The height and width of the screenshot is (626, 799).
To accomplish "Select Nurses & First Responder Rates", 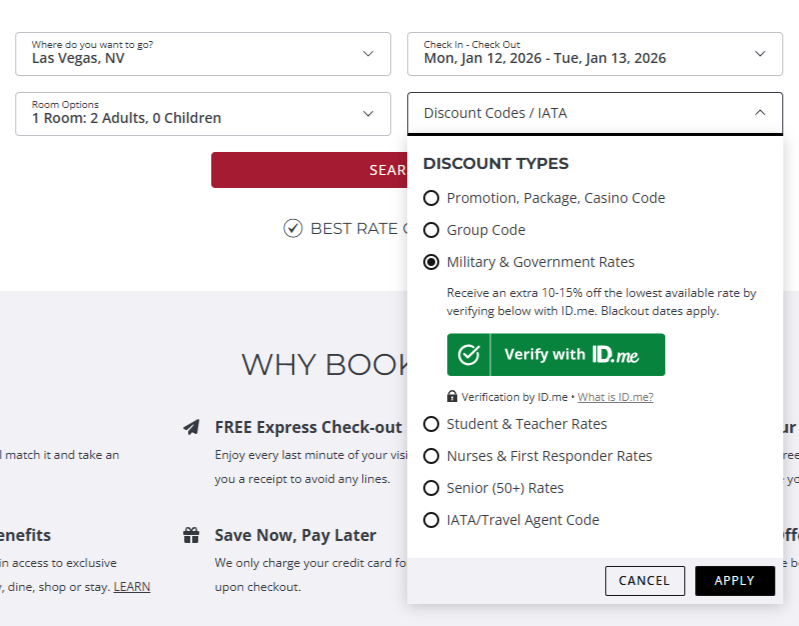I will pyautogui.click(x=431, y=456).
